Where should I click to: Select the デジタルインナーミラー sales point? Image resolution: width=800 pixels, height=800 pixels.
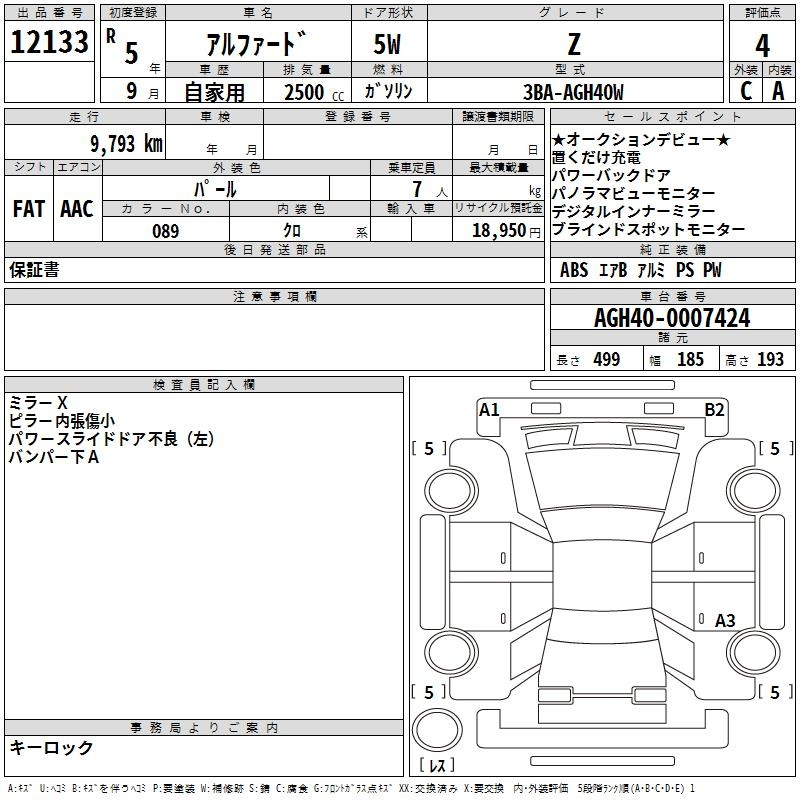(634, 211)
